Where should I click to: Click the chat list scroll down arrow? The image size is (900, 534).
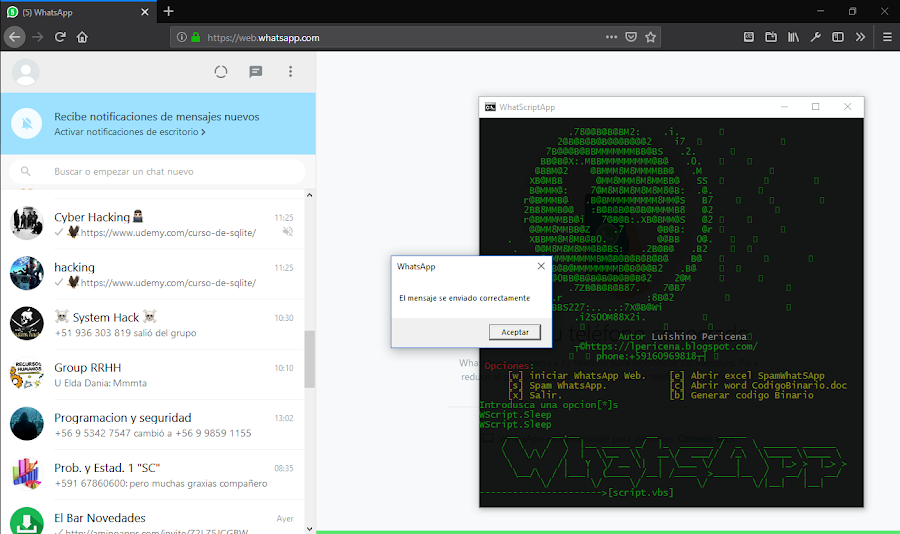pos(309,529)
